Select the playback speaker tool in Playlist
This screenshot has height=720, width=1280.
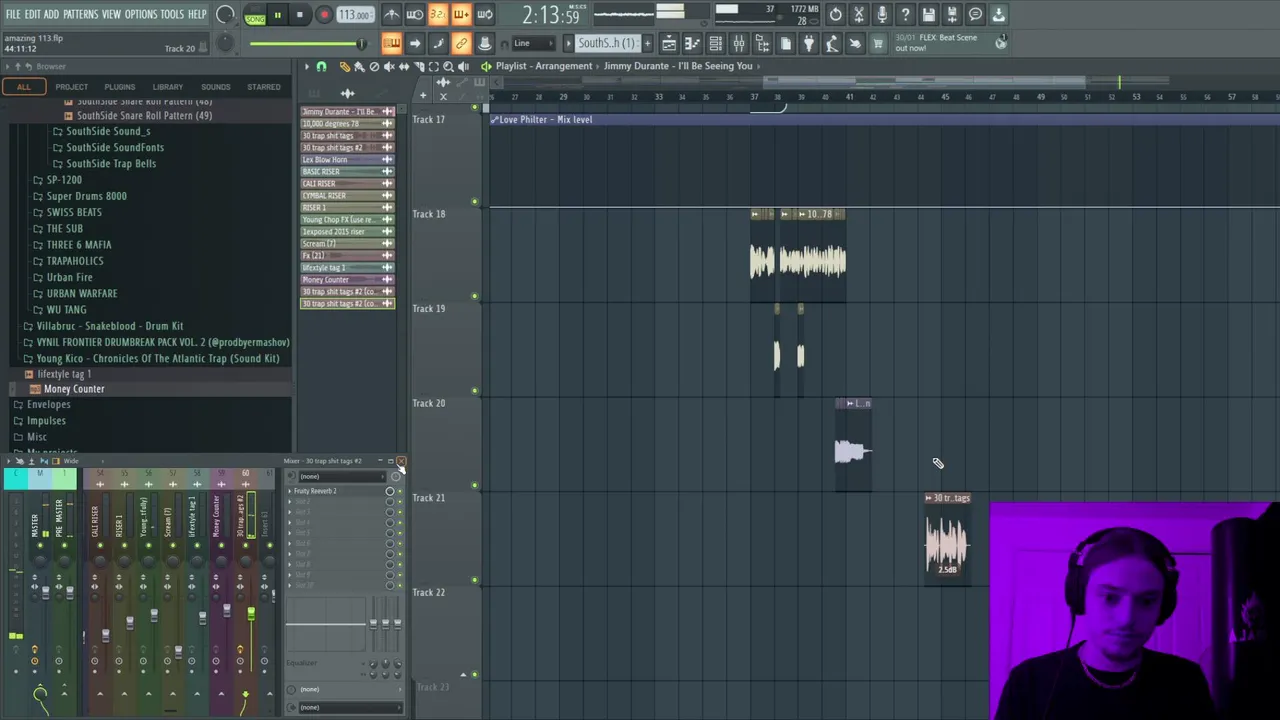coord(463,67)
